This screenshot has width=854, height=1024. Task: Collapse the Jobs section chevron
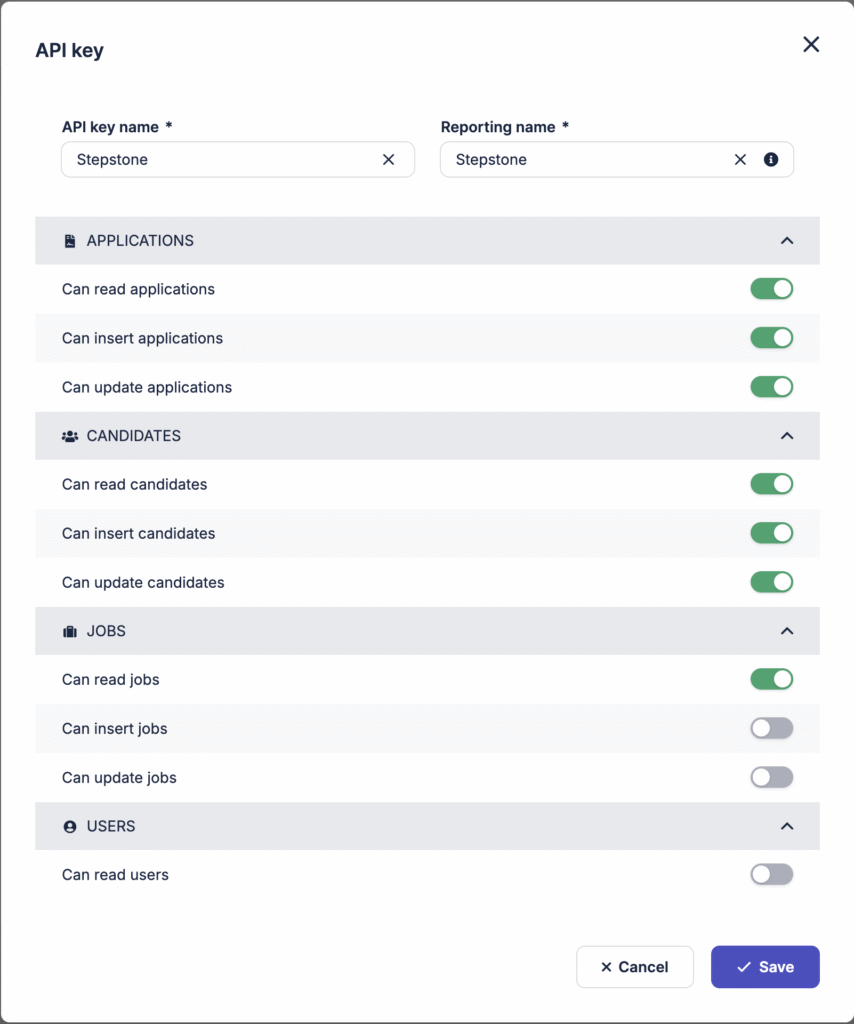[x=787, y=631]
